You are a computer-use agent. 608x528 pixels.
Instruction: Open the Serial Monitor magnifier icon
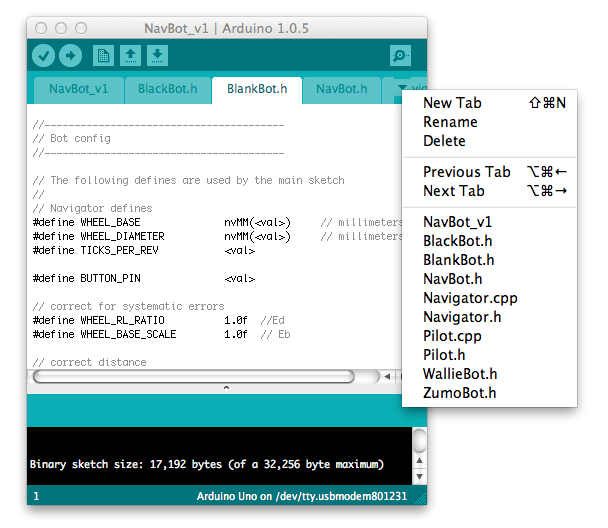click(400, 56)
